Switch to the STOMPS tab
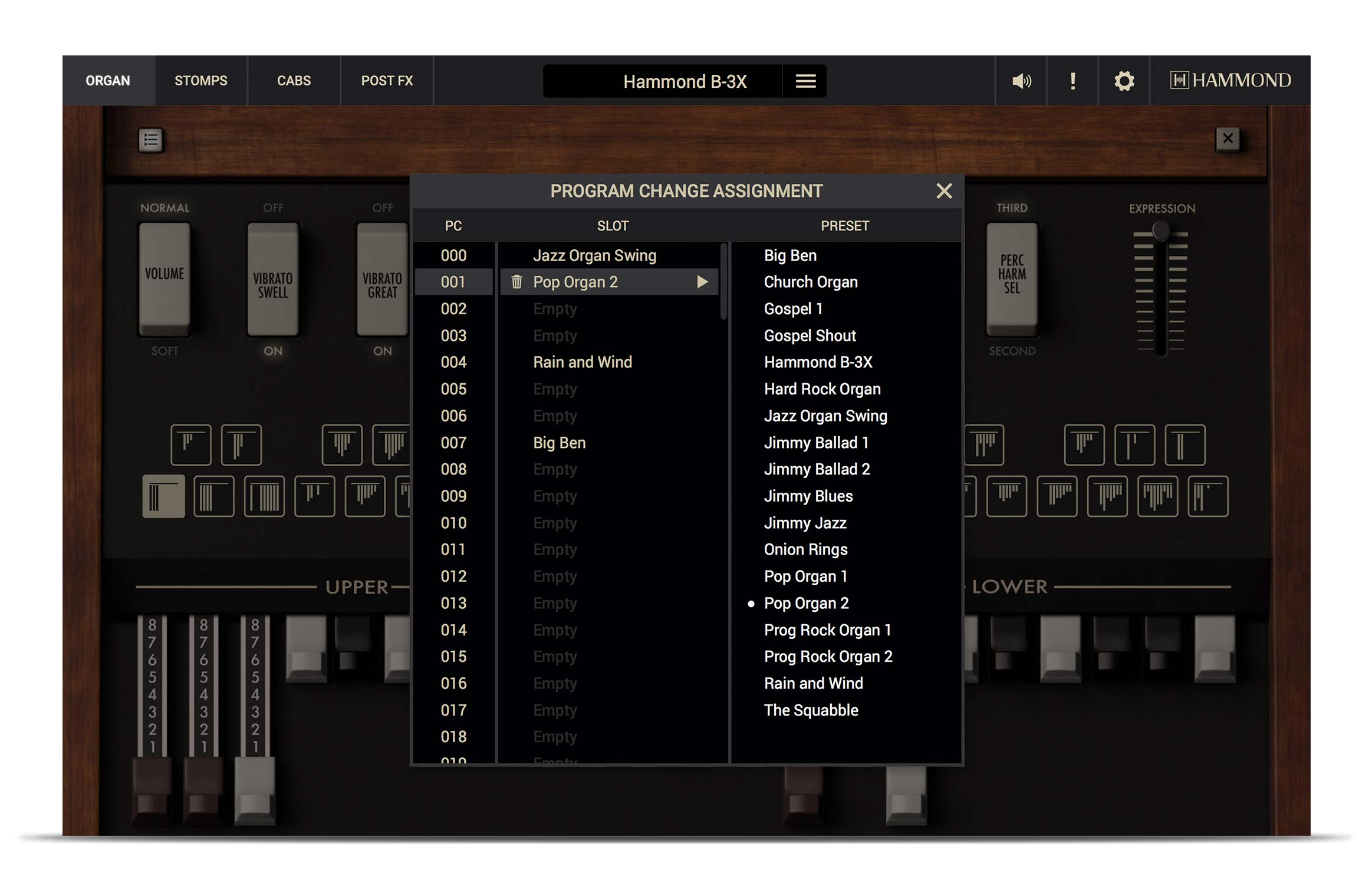 (200, 81)
